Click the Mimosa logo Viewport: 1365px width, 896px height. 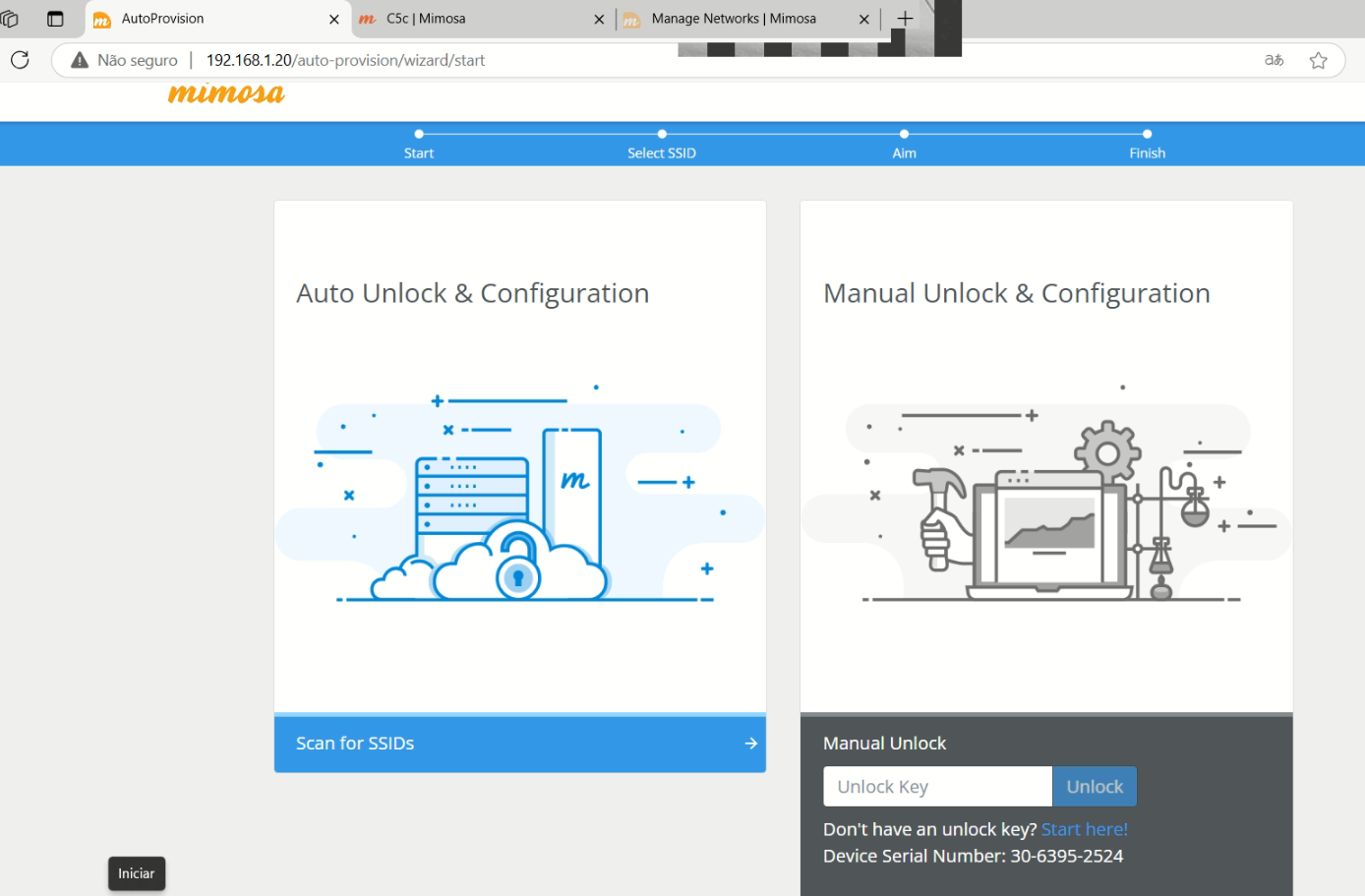[226, 93]
